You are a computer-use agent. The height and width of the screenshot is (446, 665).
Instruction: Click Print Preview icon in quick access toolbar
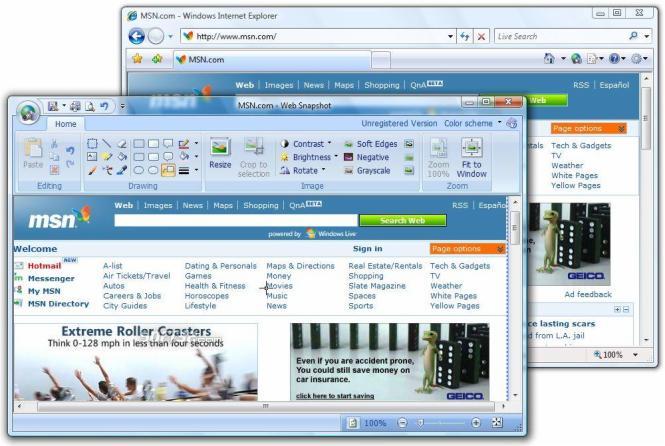coord(89,106)
